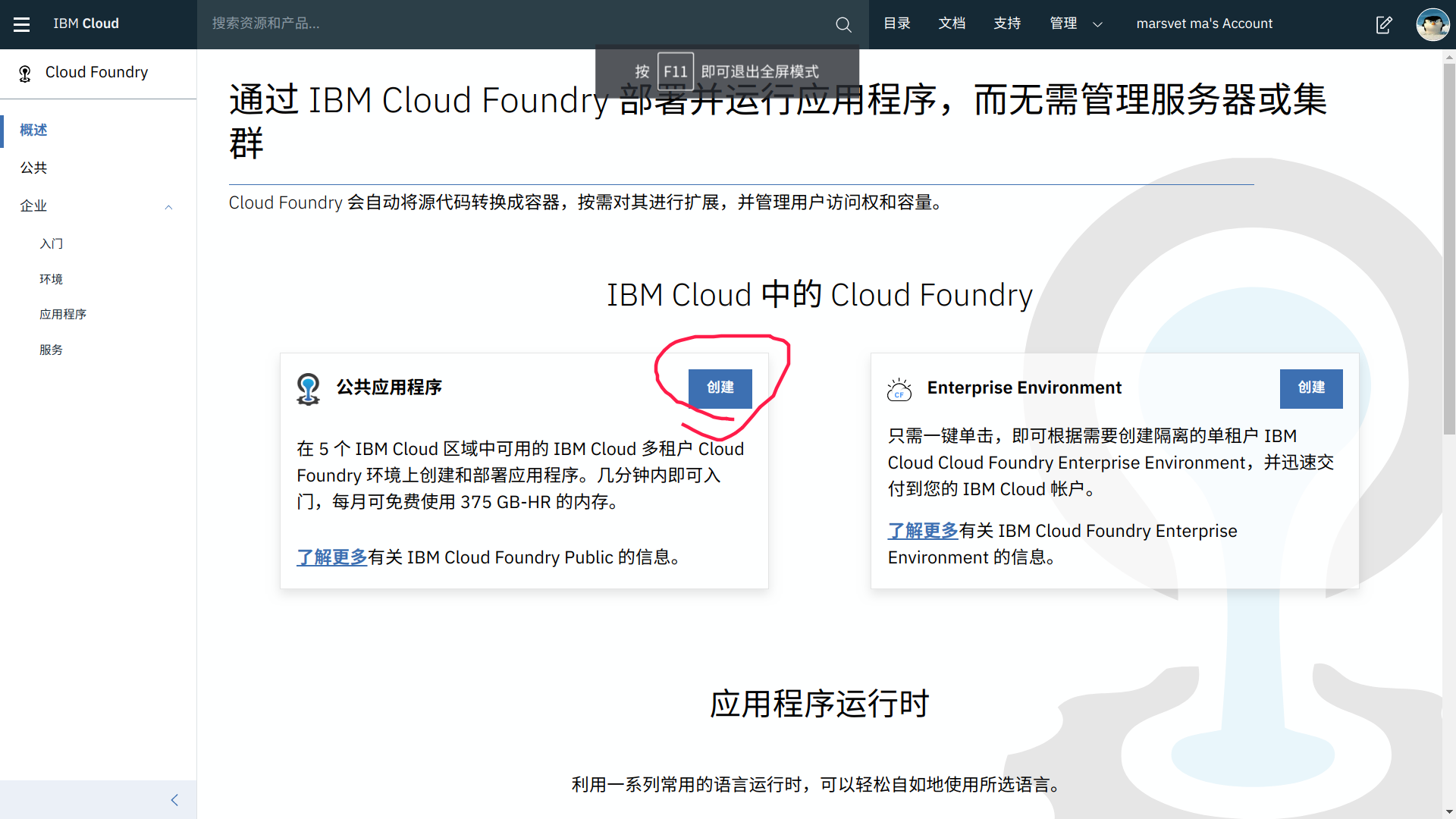Click the search magnifier icon
Screen dimensions: 1456x819
coord(843,24)
